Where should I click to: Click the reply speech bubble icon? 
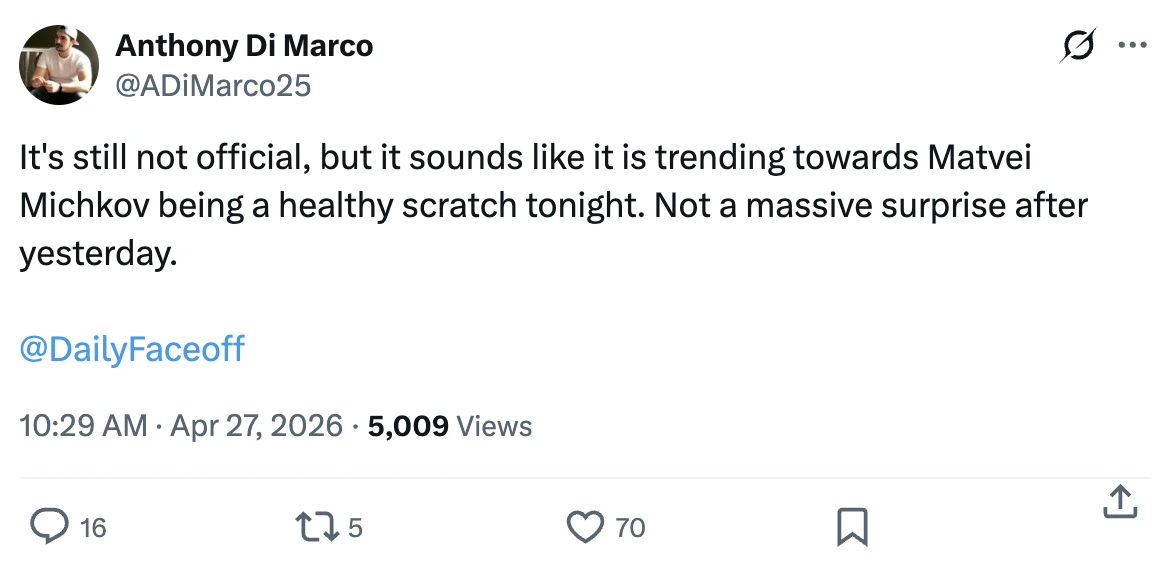click(x=48, y=526)
